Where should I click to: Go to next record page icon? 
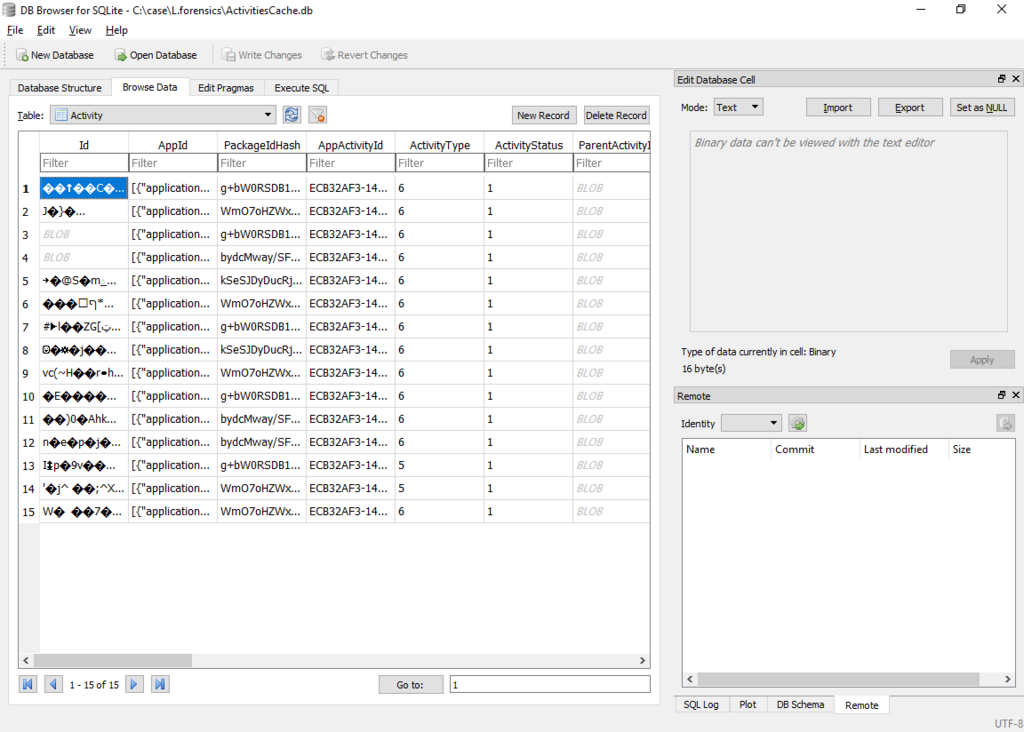click(x=134, y=684)
